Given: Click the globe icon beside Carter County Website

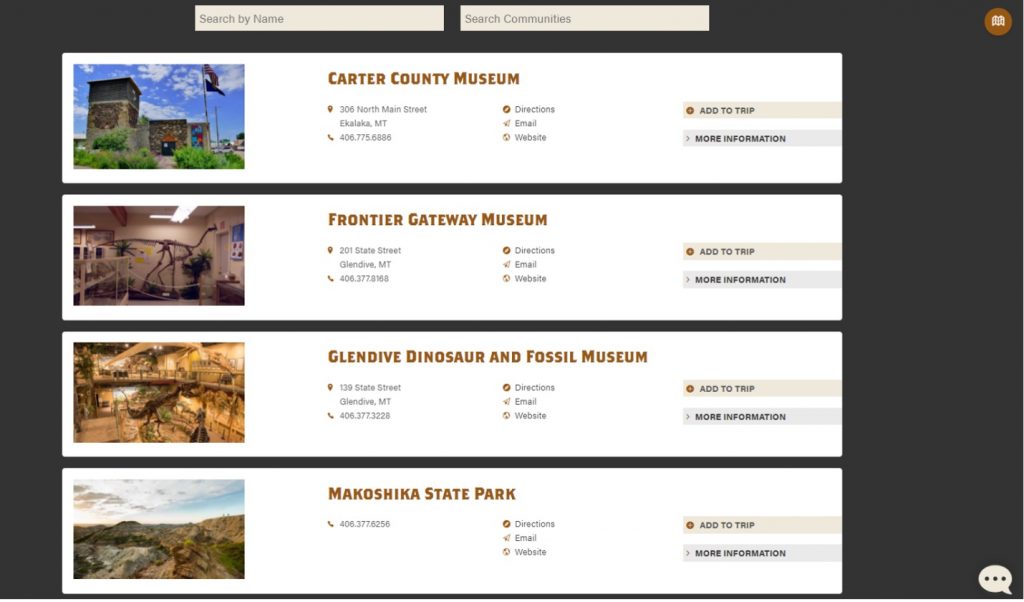Looking at the screenshot, I should [x=506, y=138].
